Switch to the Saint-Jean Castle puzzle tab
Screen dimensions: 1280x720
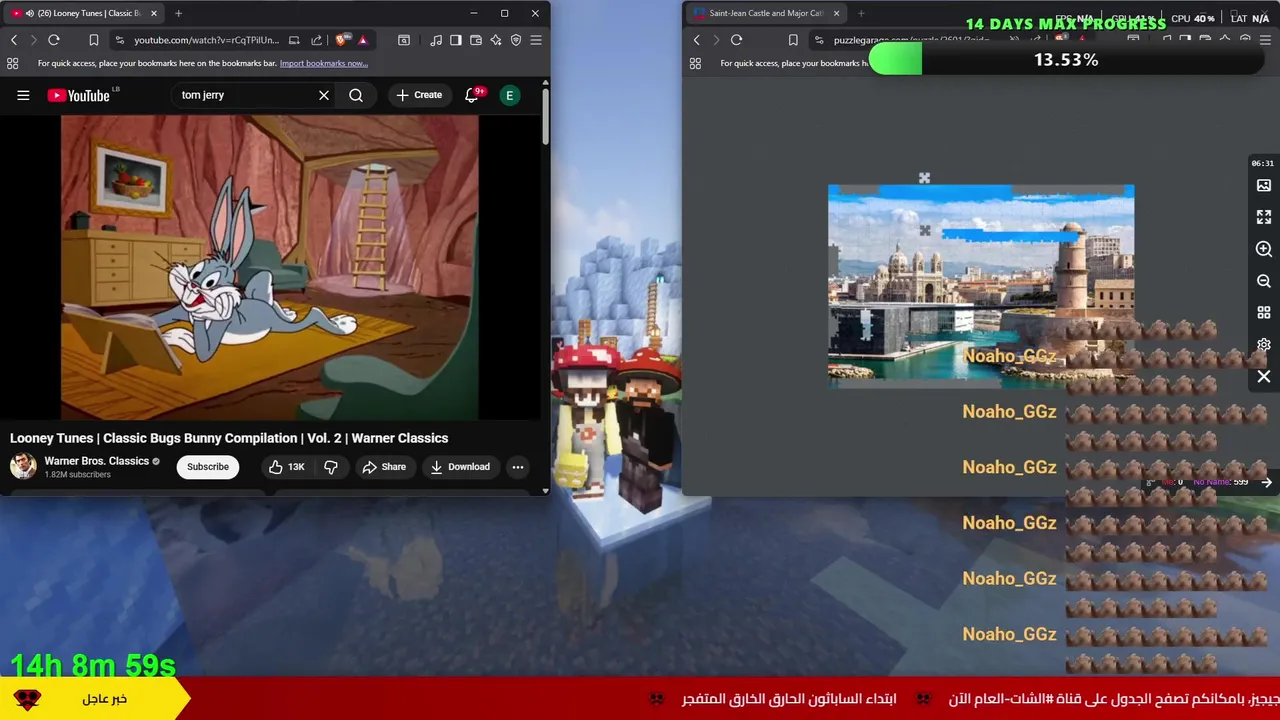point(766,13)
